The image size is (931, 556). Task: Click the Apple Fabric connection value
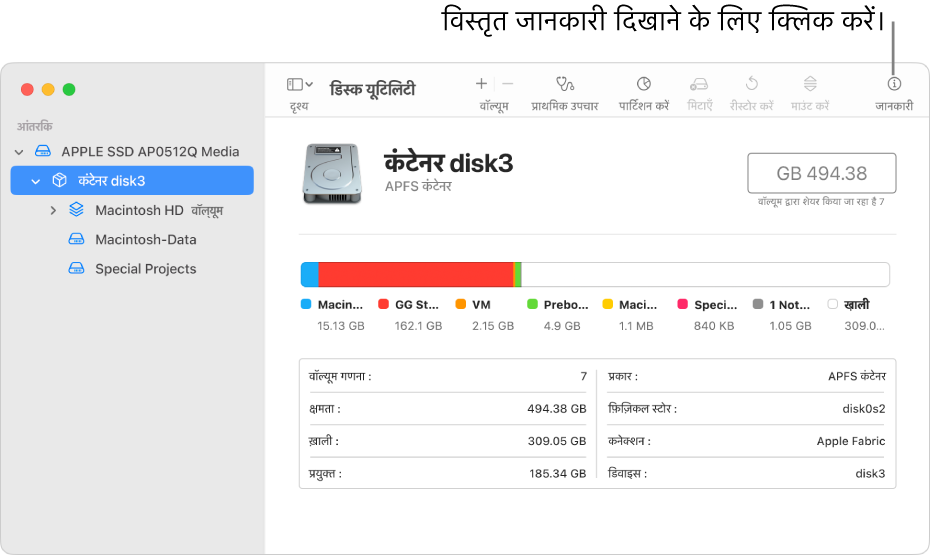click(851, 441)
